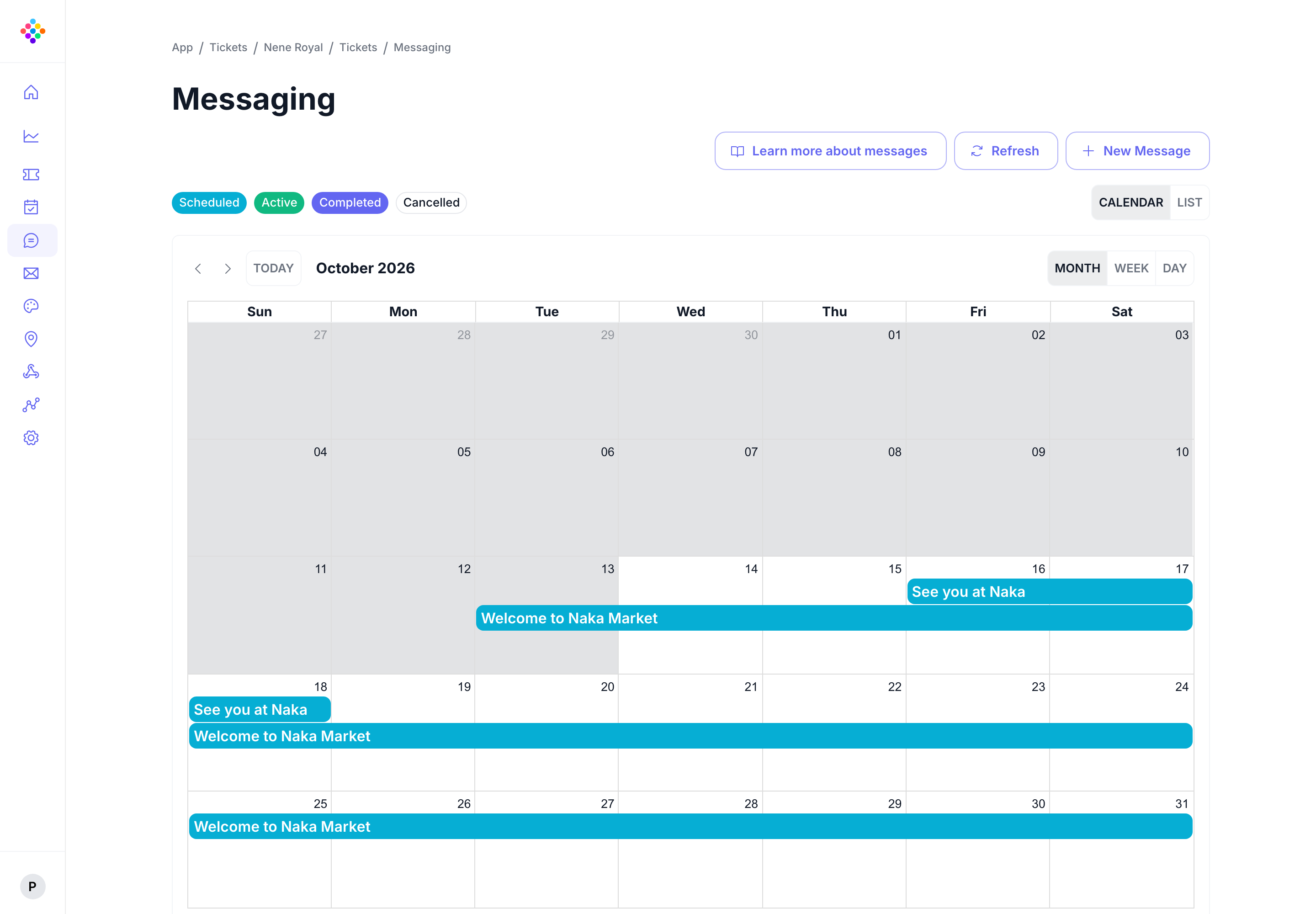Open the connected nodes graph sidebar icon

31,405
